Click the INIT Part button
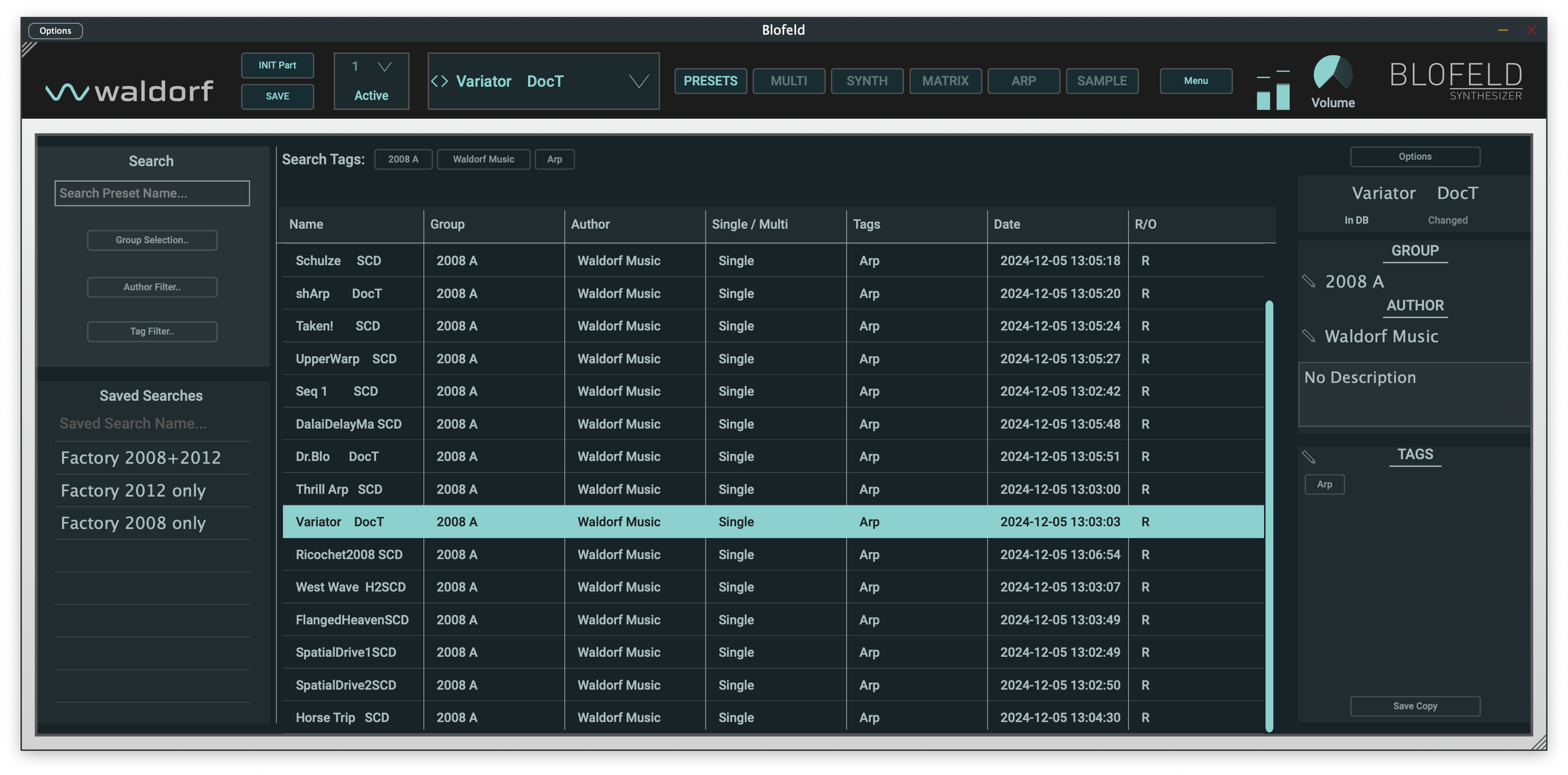Screen dimensions: 1568x775 tap(277, 65)
